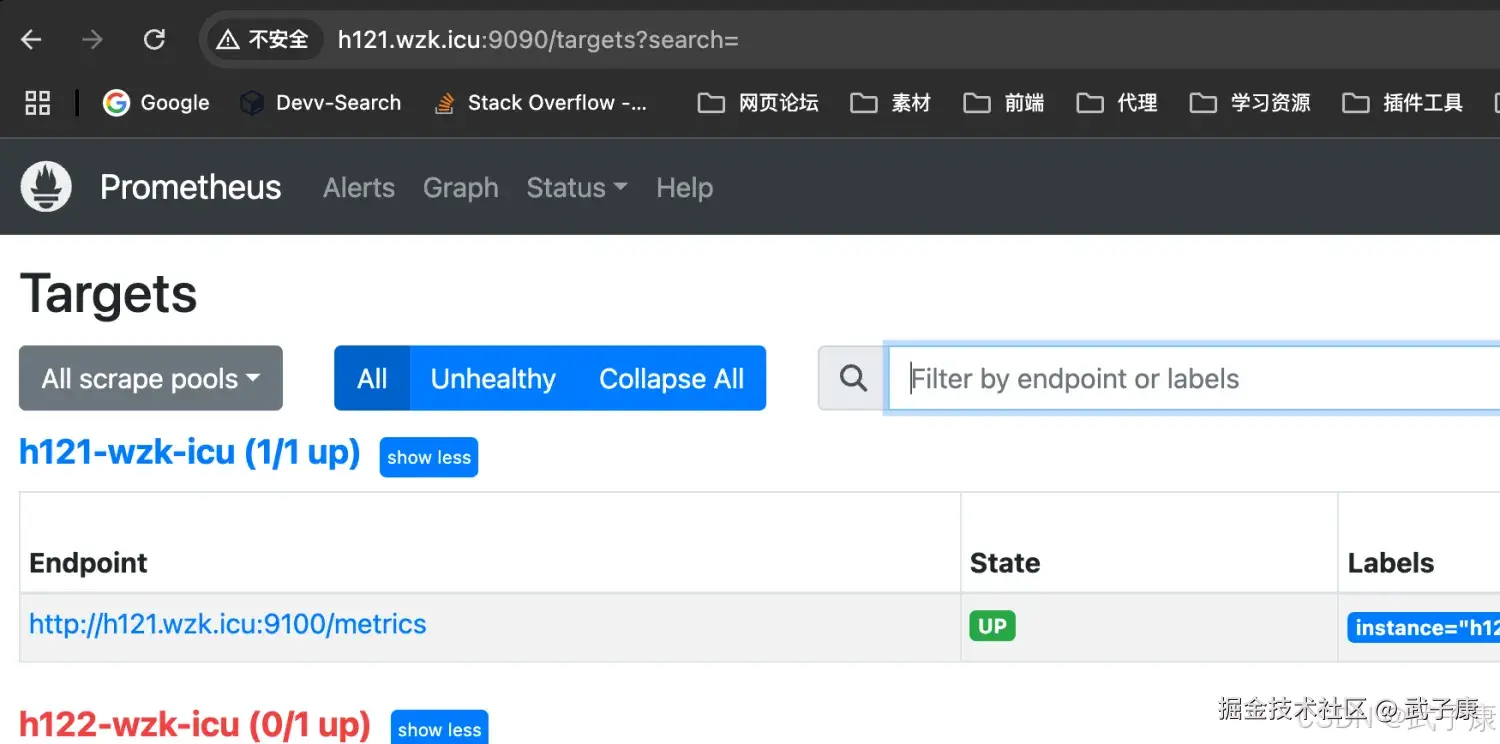Click the browser reload icon
This screenshot has width=1500, height=744.
click(x=154, y=39)
